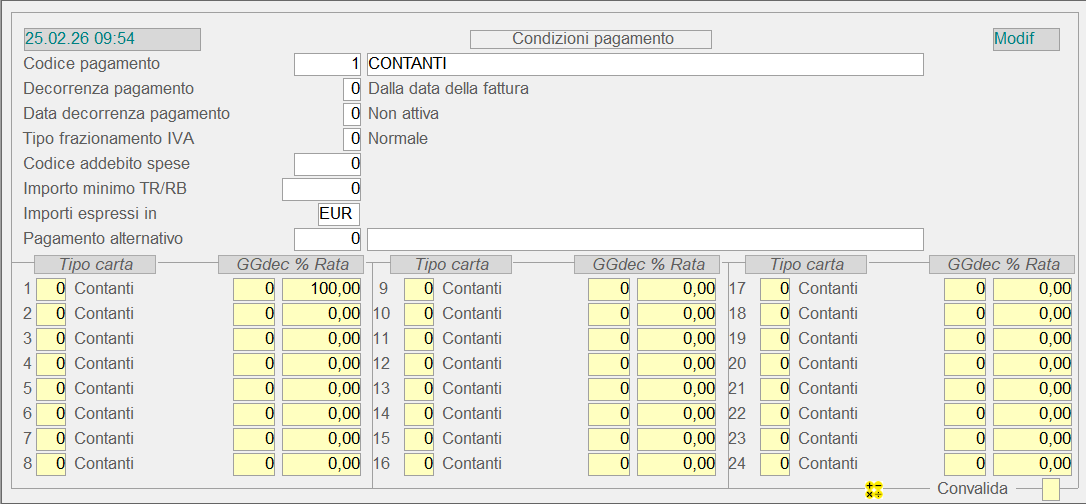Click the yellow calculator icon near Convalida
This screenshot has width=1086, height=504.
874,489
